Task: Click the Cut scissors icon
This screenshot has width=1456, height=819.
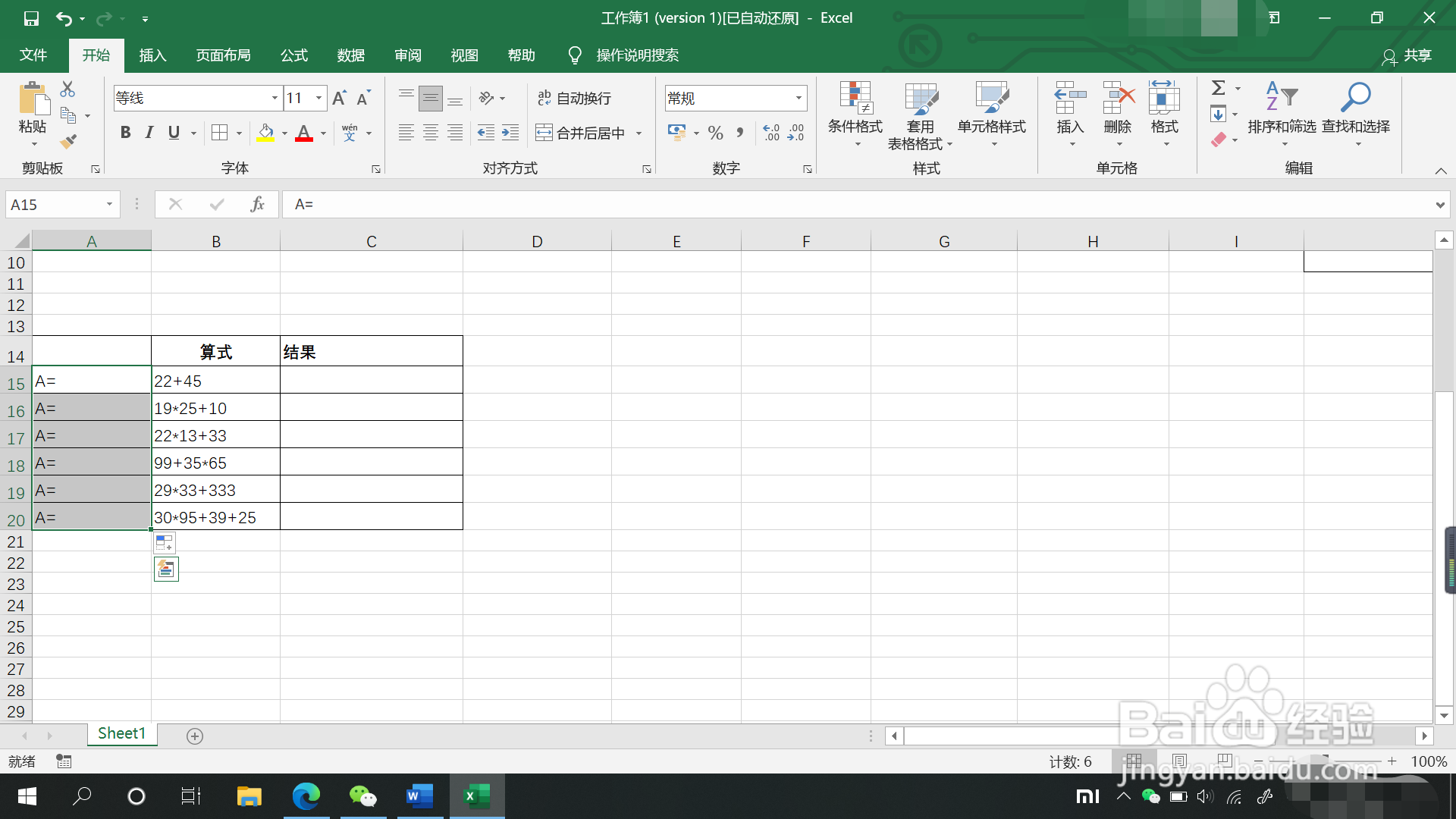Action: tap(67, 89)
